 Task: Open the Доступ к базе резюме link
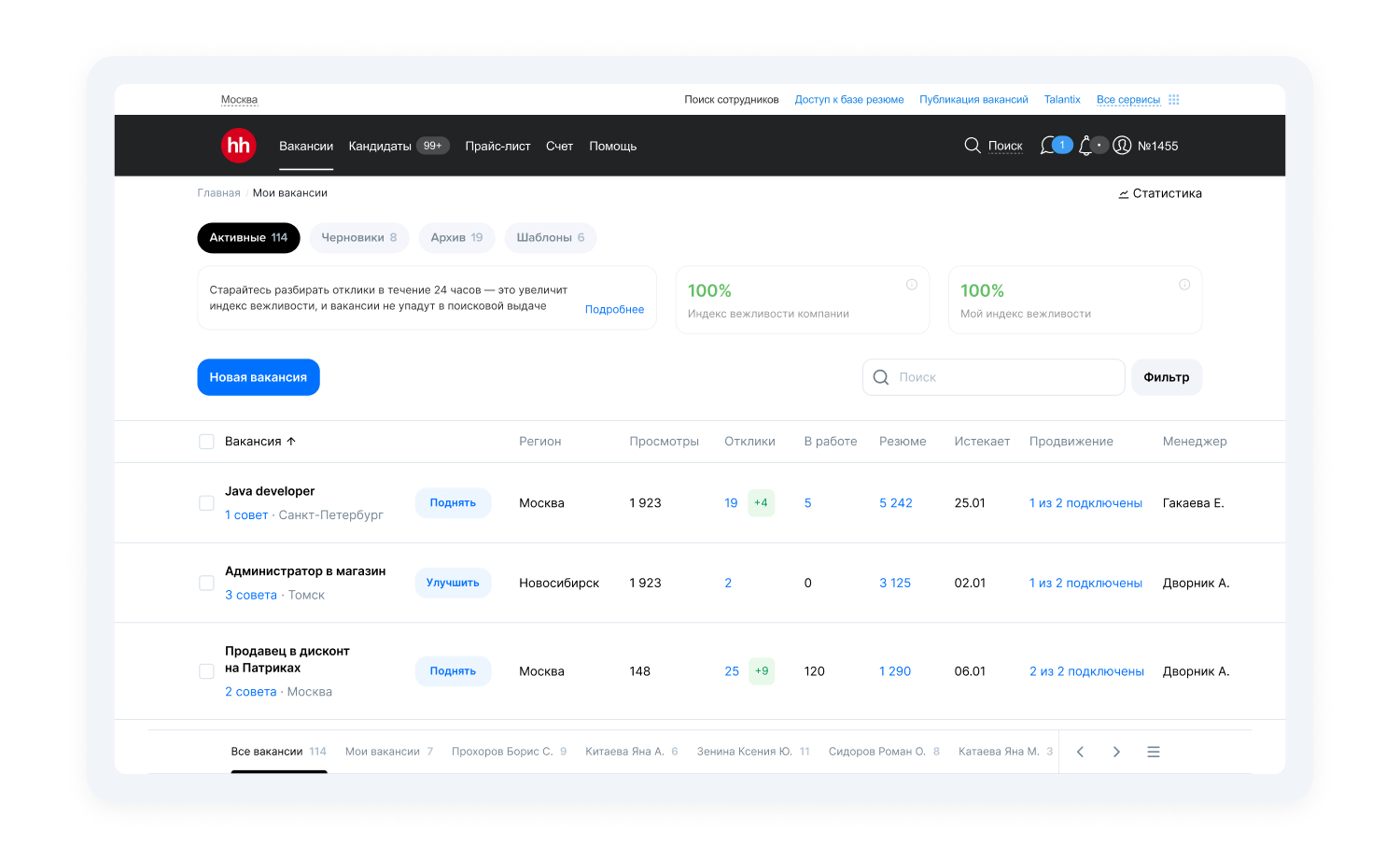point(849,100)
